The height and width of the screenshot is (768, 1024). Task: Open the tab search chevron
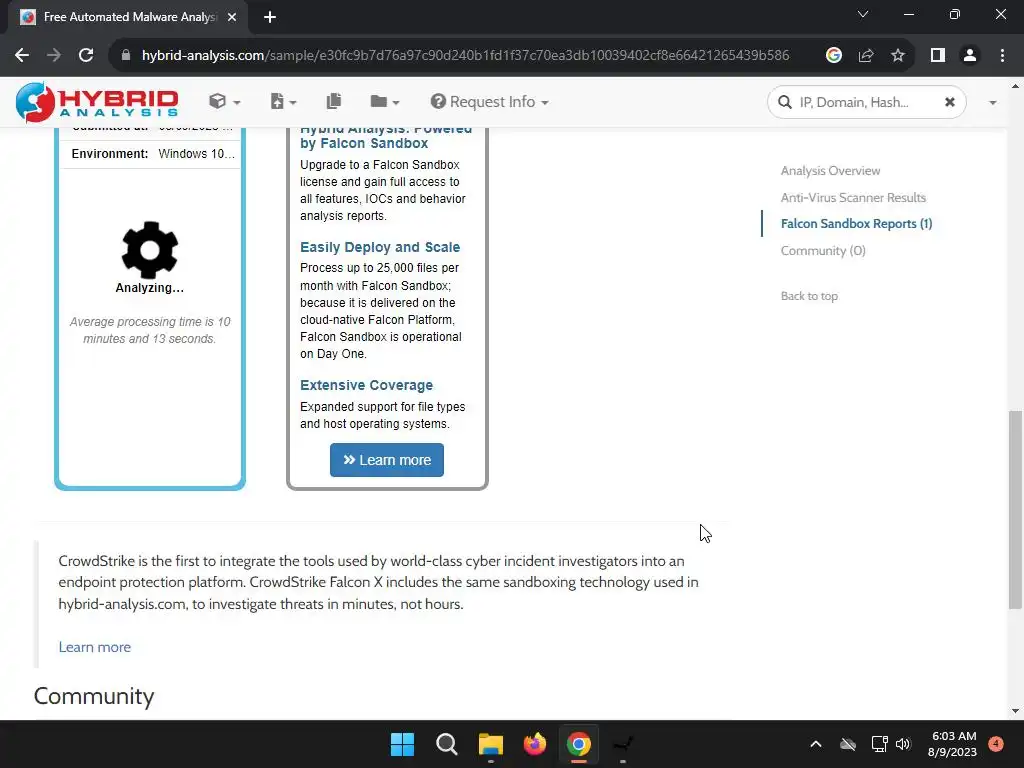pyautogui.click(x=863, y=14)
